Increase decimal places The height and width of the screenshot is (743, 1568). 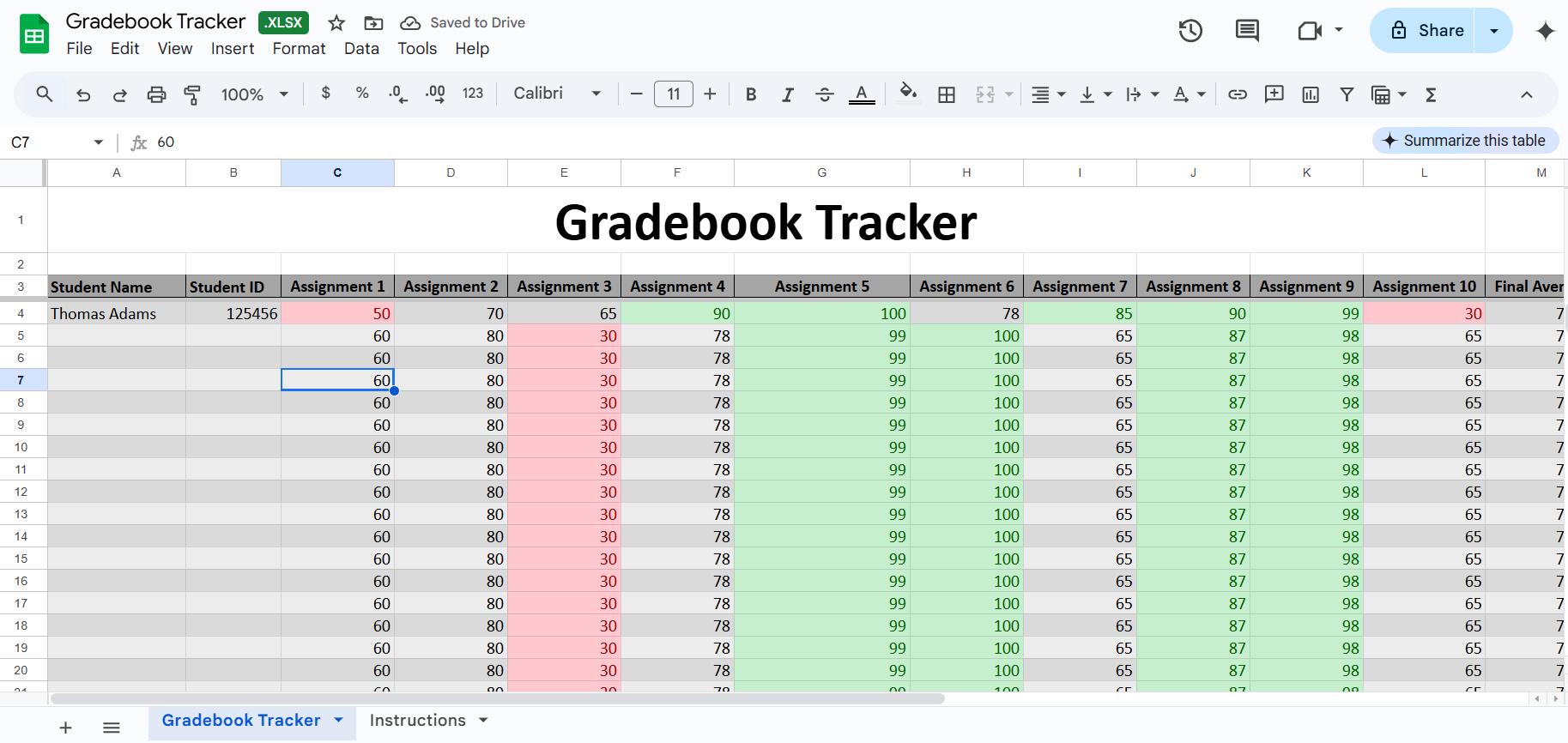coord(435,94)
